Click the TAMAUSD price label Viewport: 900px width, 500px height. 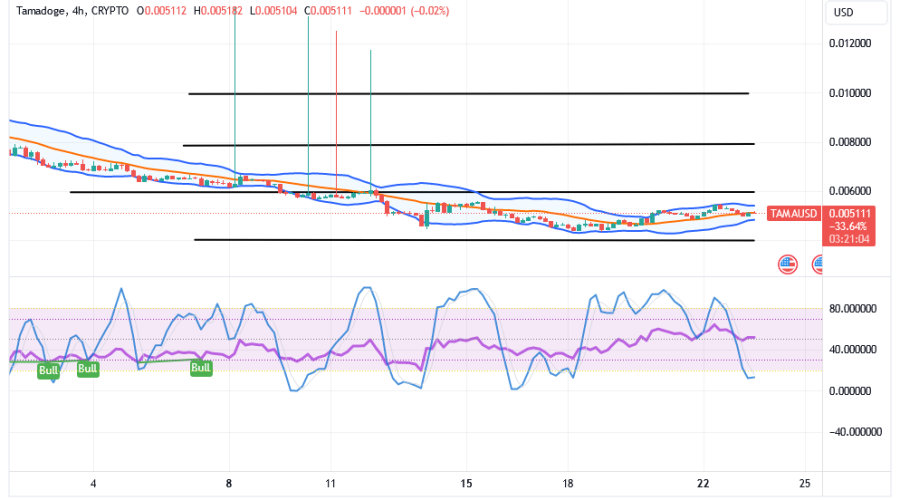point(793,214)
